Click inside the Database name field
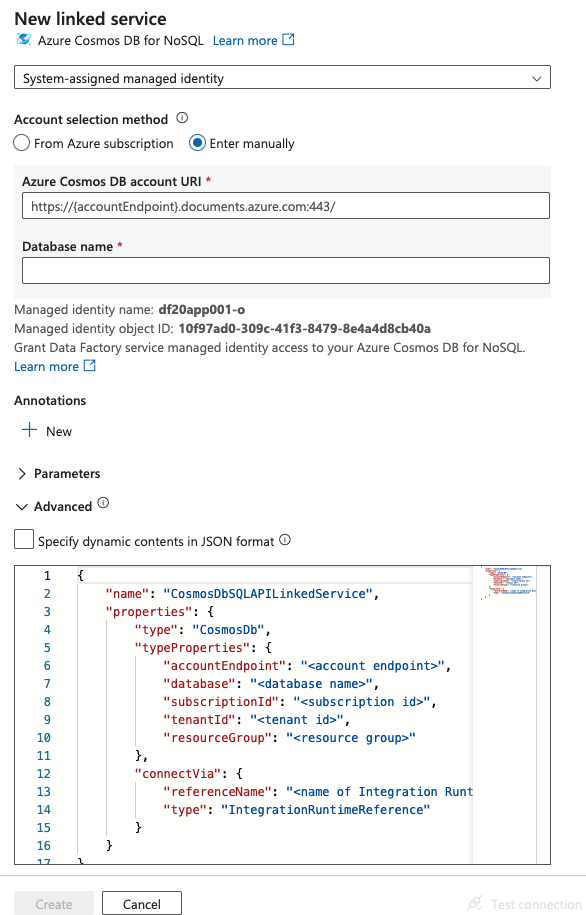 coord(284,270)
